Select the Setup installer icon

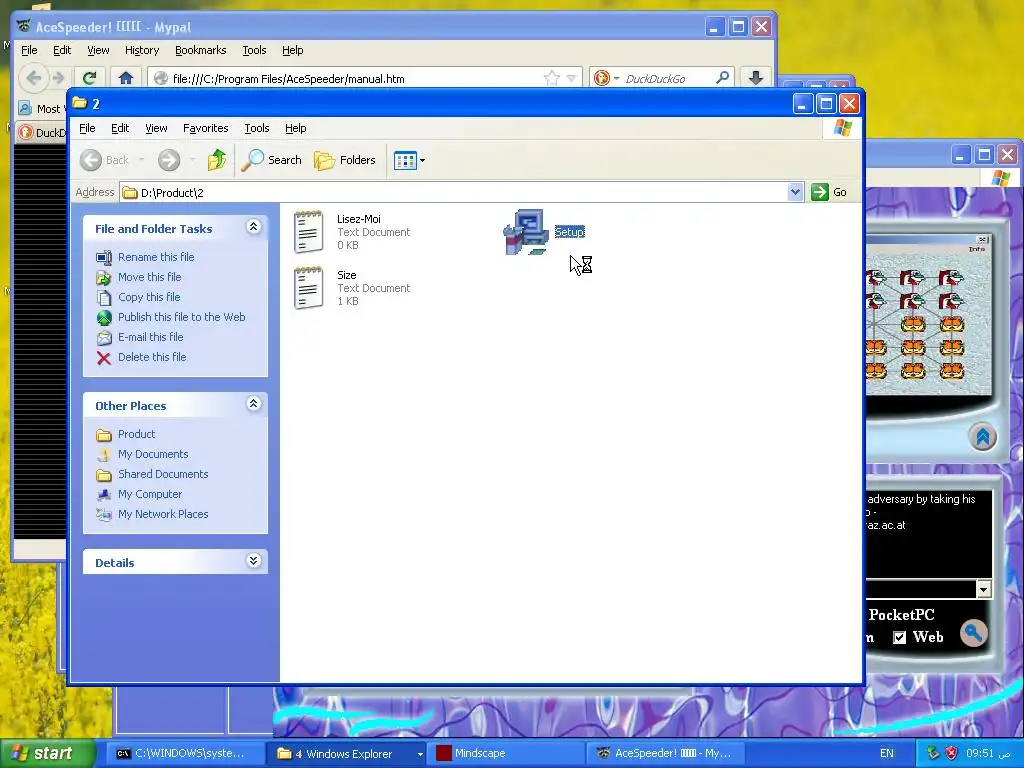click(x=526, y=232)
